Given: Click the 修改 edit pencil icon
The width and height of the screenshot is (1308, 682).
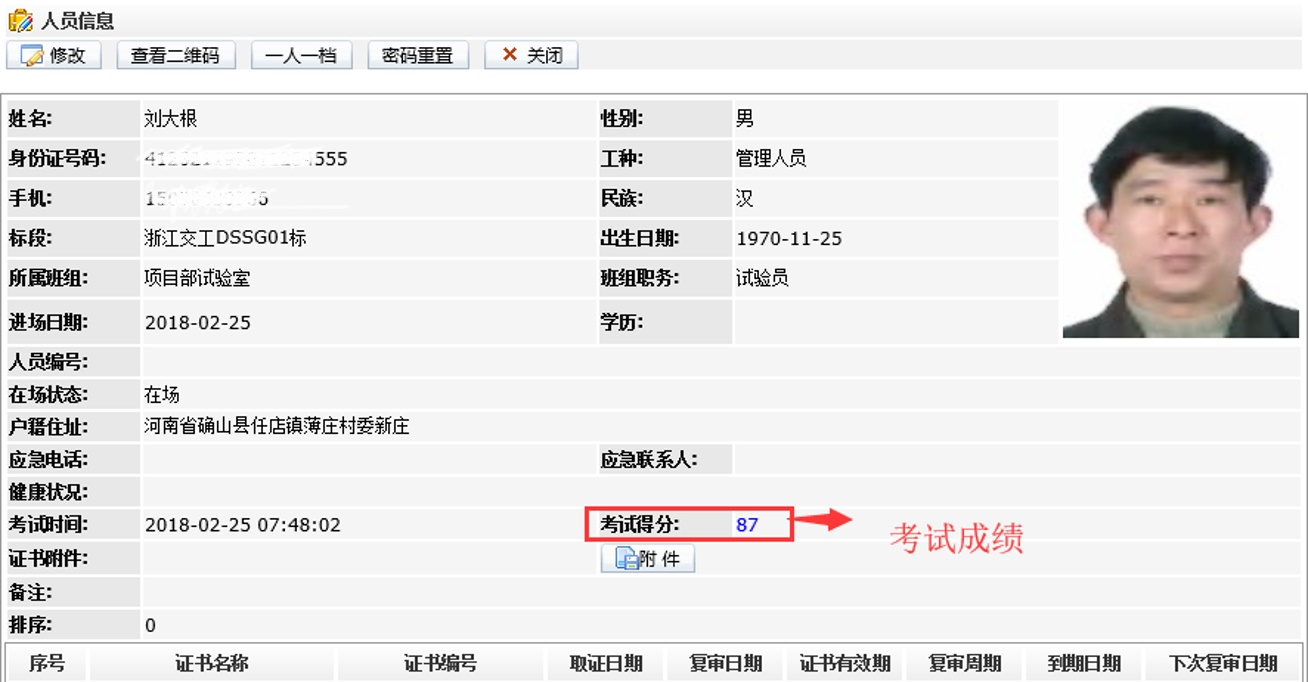Looking at the screenshot, I should coord(32,56).
